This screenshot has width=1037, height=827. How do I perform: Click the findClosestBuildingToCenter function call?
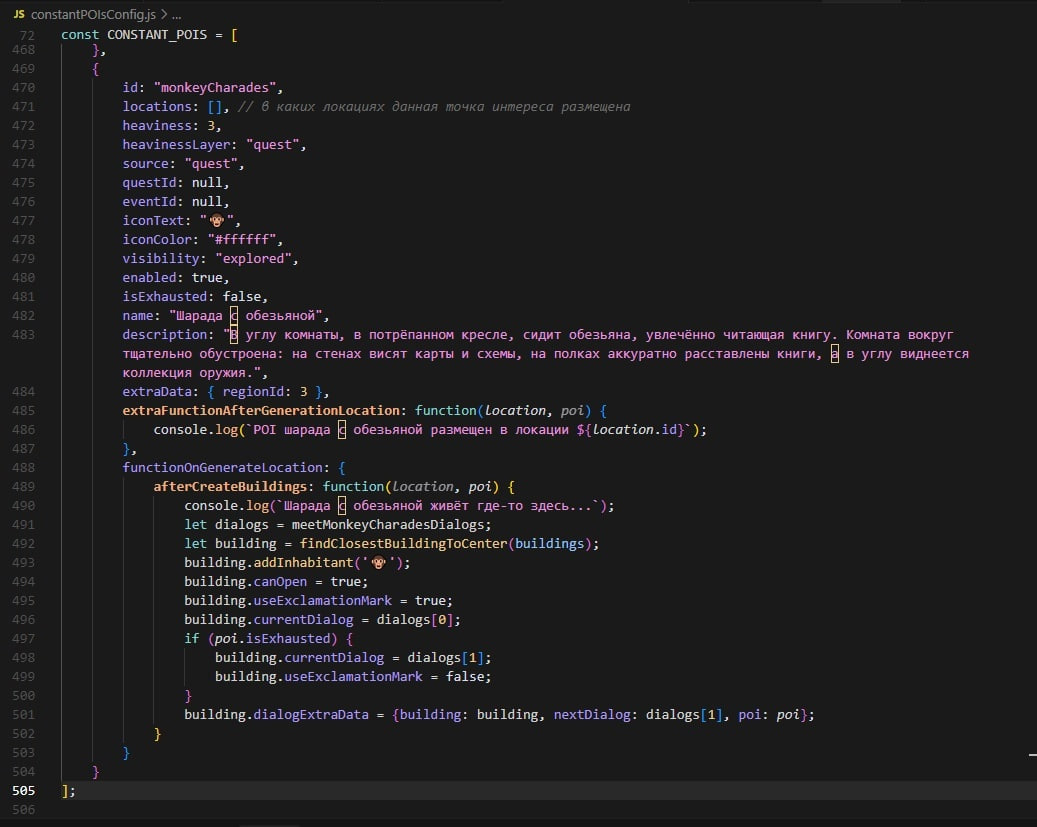coord(403,543)
